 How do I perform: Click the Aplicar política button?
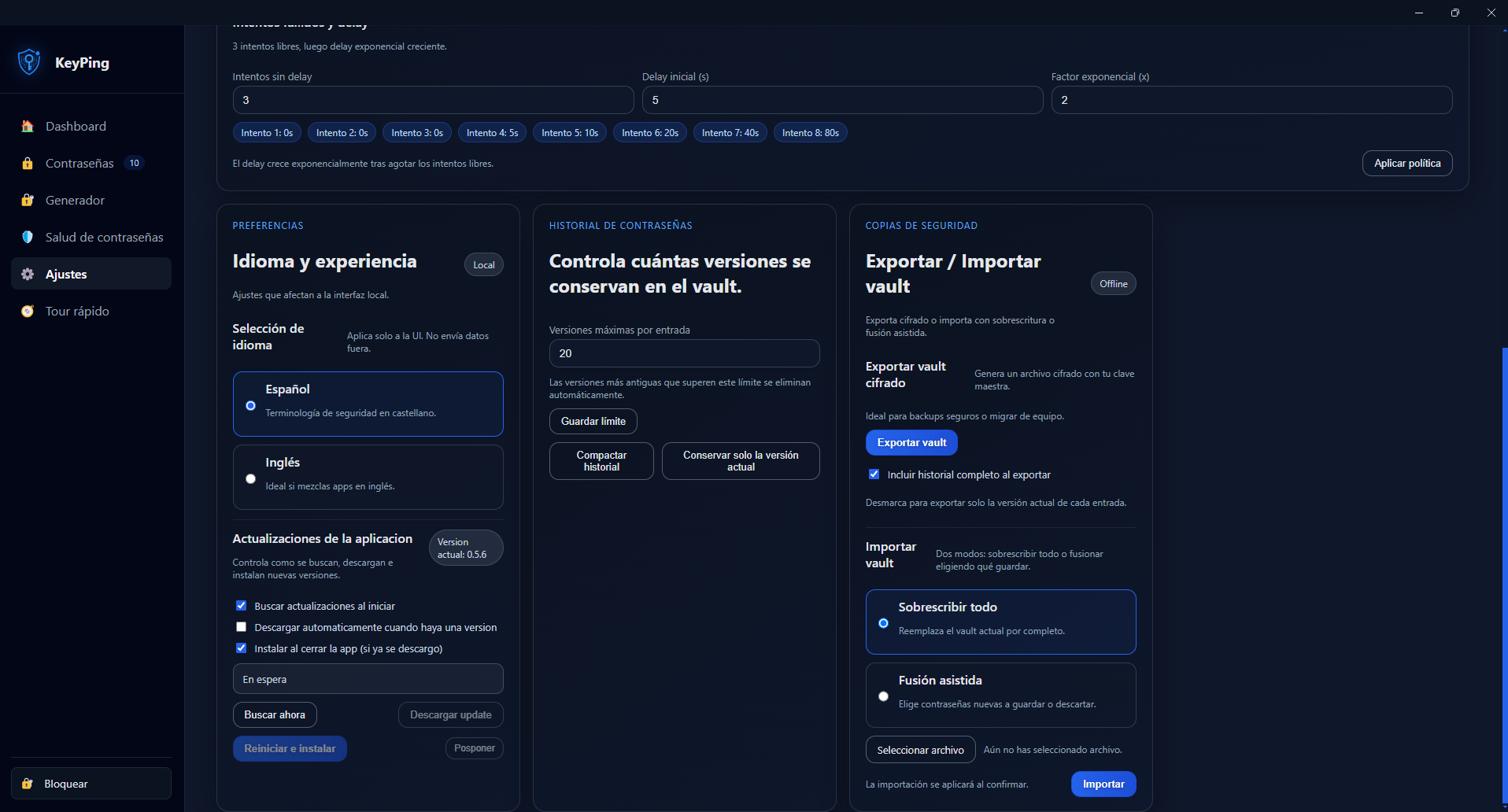point(1407,163)
